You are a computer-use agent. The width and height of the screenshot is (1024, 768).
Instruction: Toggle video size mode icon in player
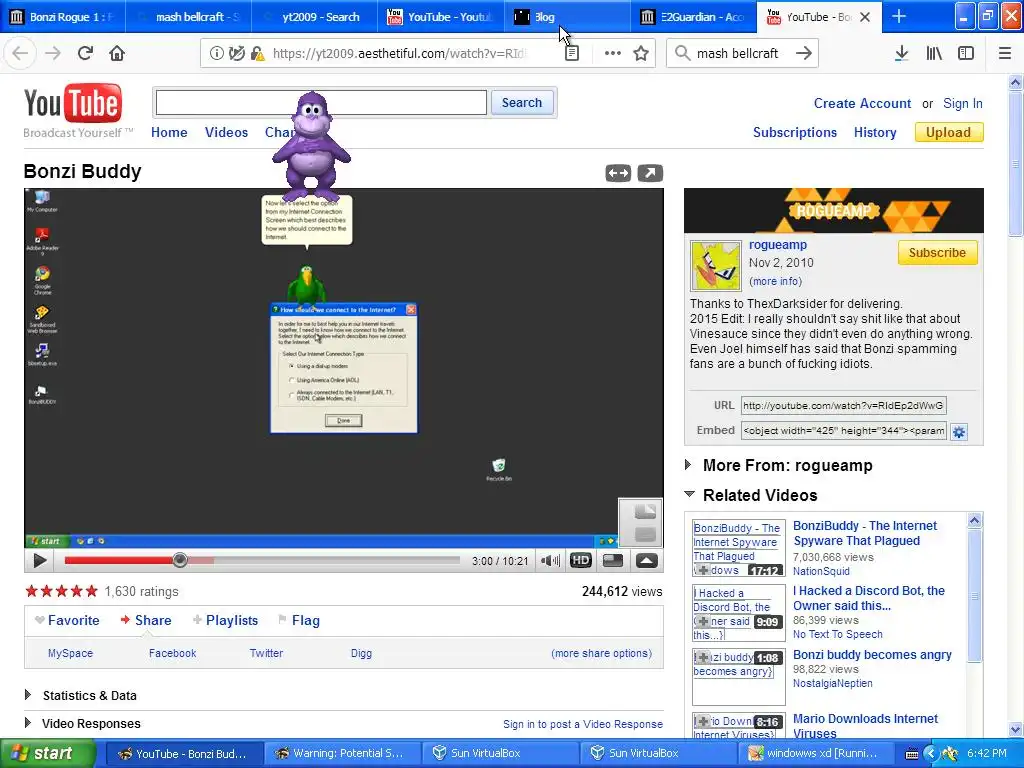point(613,560)
